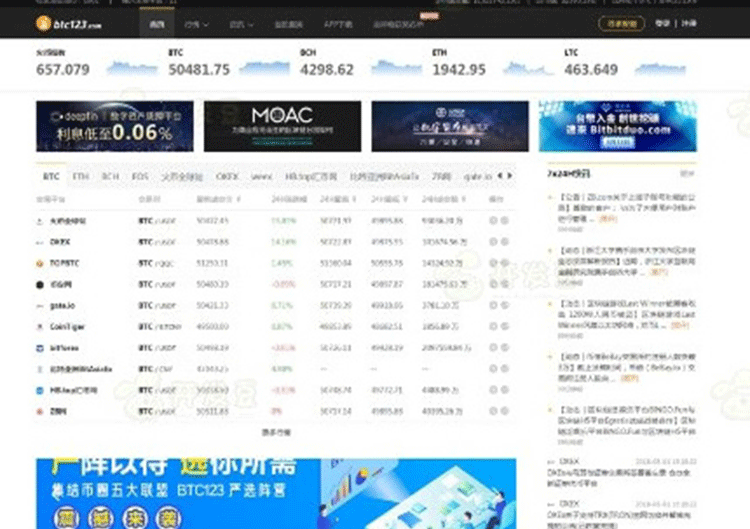Click the BTC sparkline chart beside 50481.75
This screenshot has height=529, width=750.
coord(265,68)
